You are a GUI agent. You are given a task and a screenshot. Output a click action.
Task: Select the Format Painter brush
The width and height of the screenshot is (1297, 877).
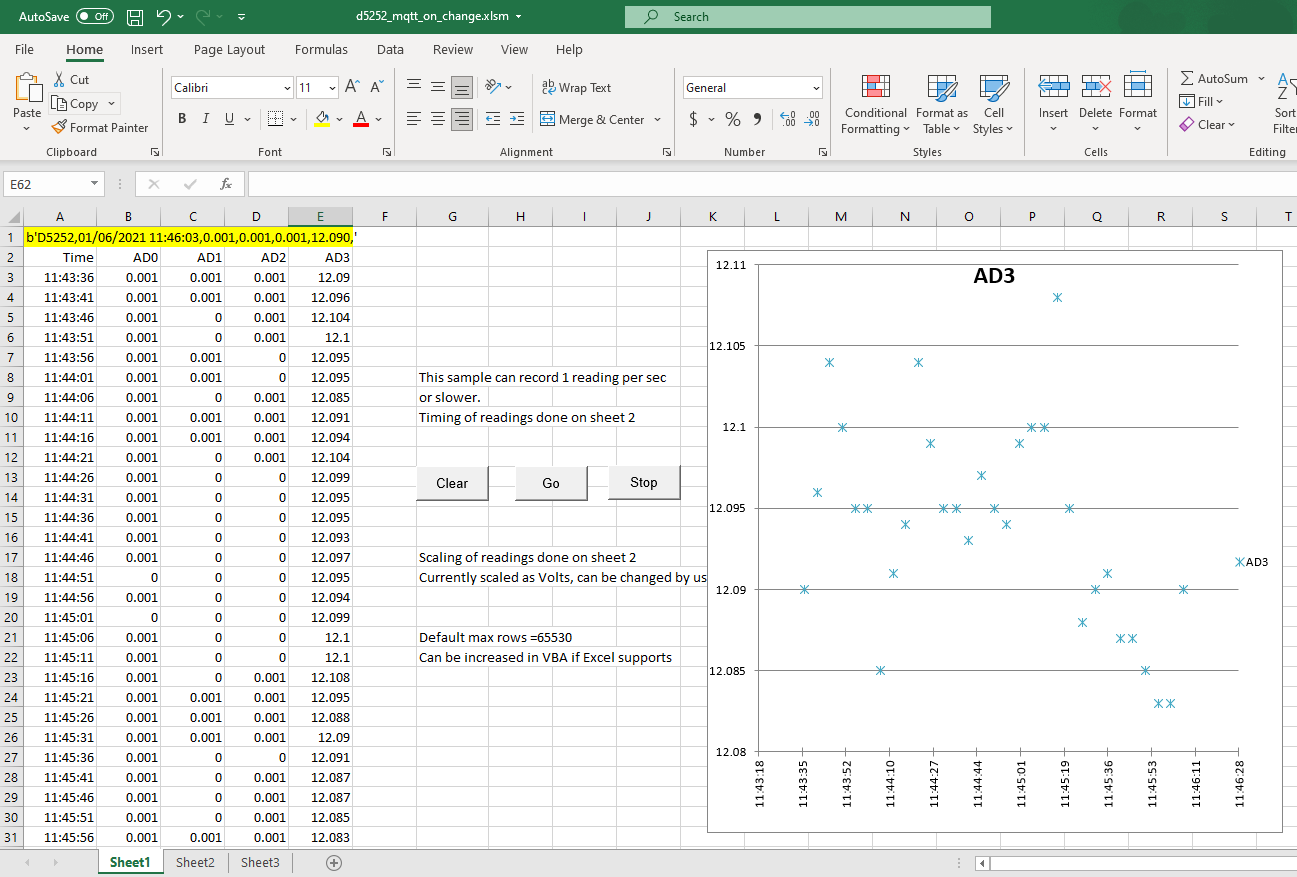[100, 127]
